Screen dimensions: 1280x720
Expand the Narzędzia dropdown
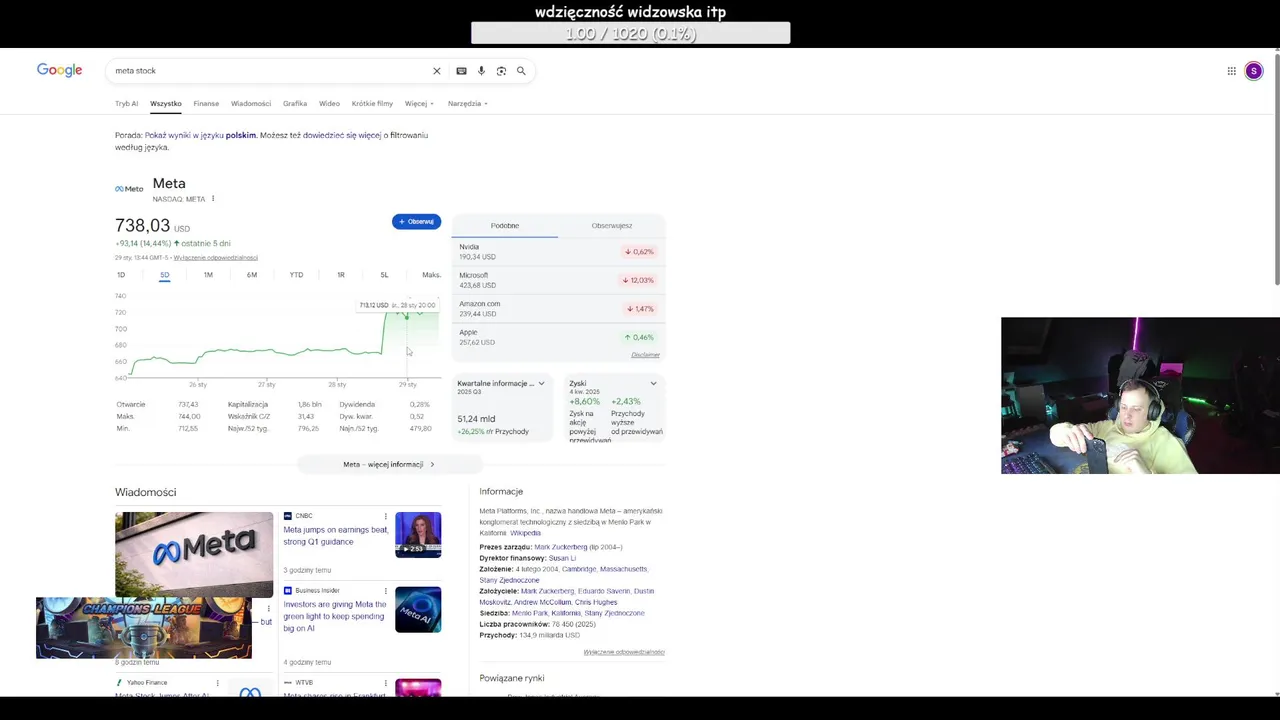(x=467, y=103)
